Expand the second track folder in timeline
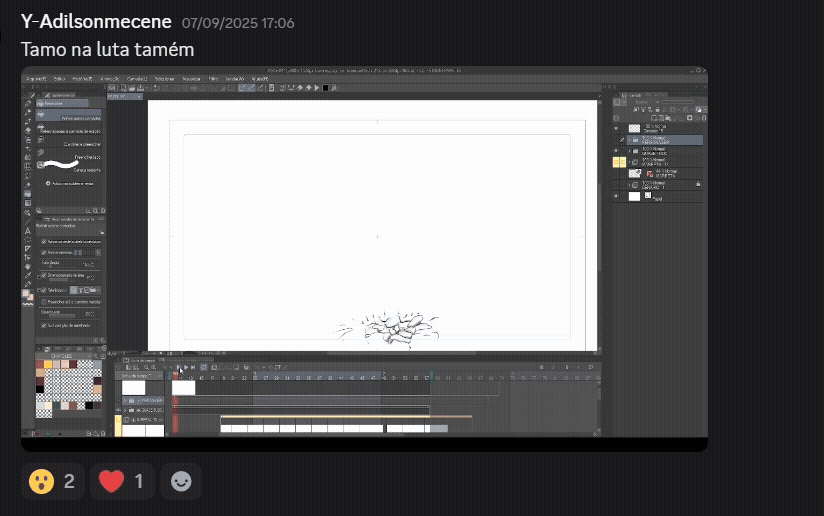The height and width of the screenshot is (516, 824). pyautogui.click(x=125, y=410)
